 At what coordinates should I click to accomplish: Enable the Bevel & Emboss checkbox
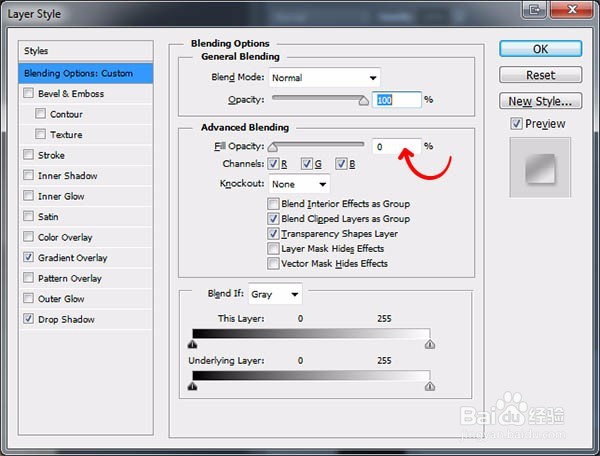[x=28, y=93]
